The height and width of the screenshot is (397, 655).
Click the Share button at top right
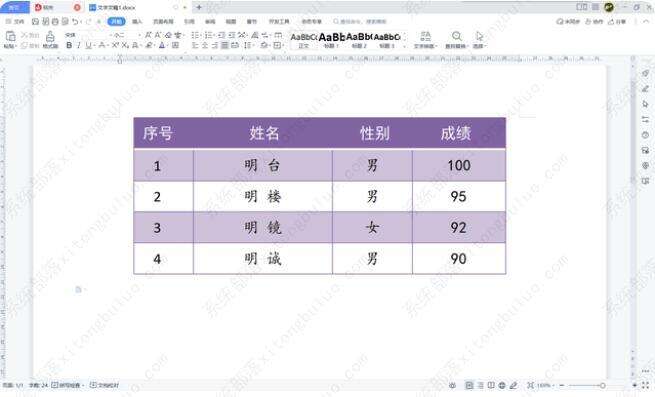[617, 21]
